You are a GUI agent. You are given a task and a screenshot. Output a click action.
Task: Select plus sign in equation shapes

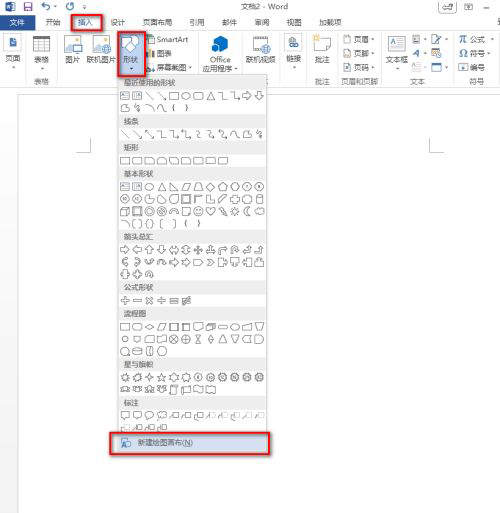[x=125, y=300]
